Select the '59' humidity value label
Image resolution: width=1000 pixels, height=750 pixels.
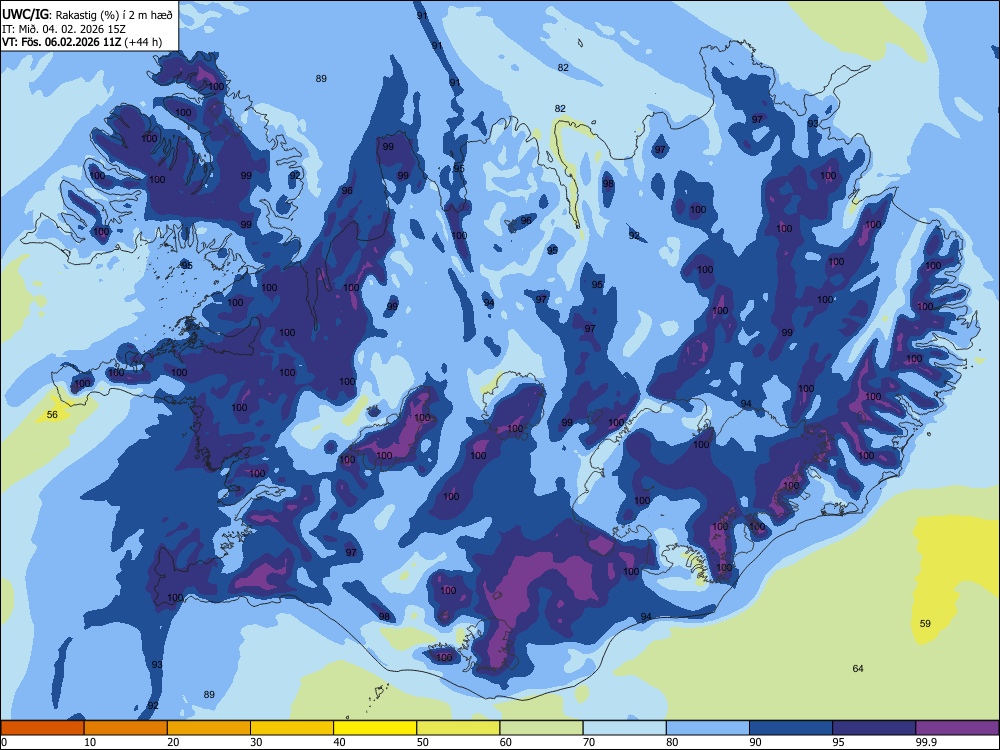coord(925,624)
